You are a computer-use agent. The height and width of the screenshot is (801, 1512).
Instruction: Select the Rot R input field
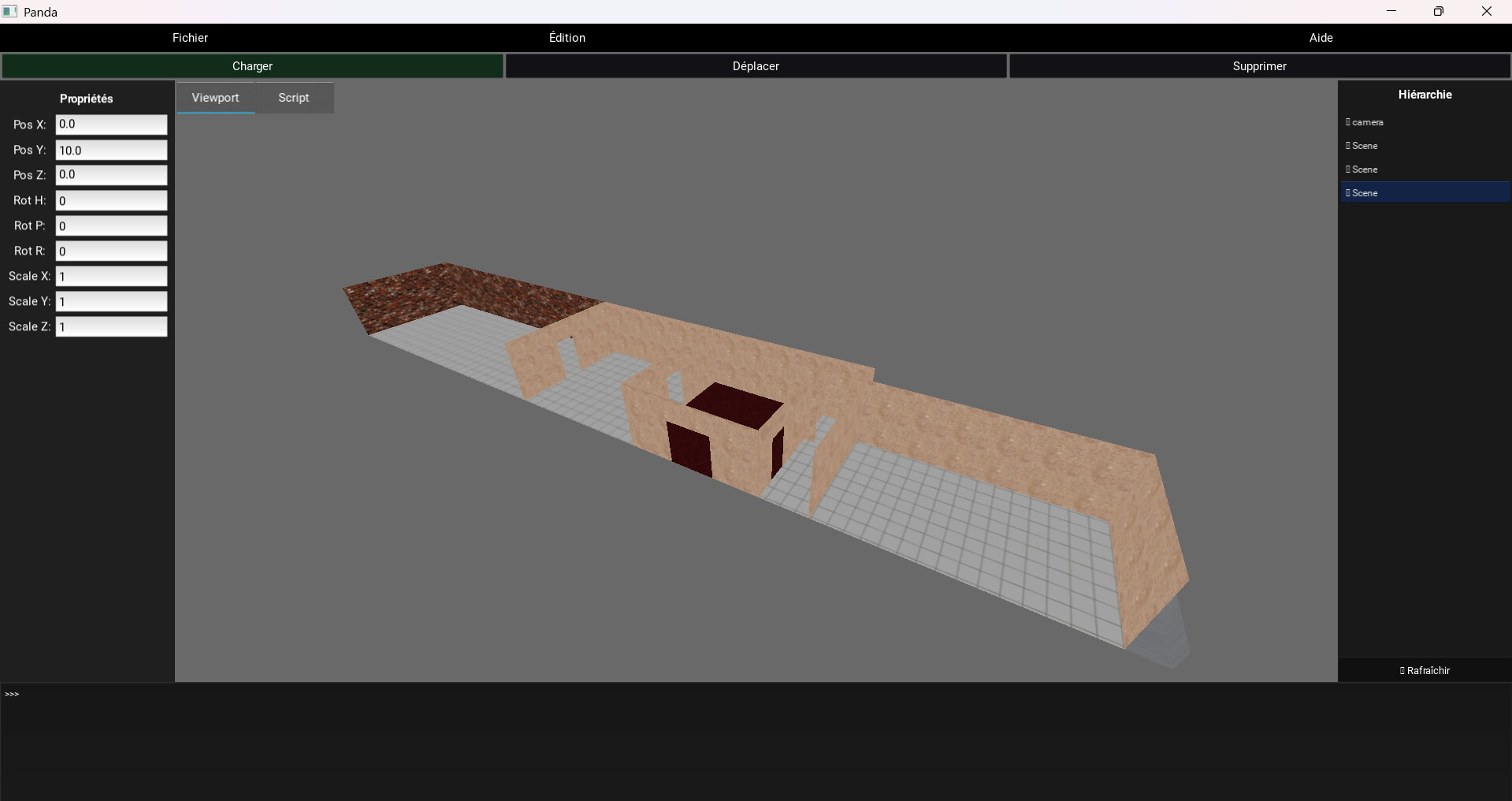[x=111, y=251]
